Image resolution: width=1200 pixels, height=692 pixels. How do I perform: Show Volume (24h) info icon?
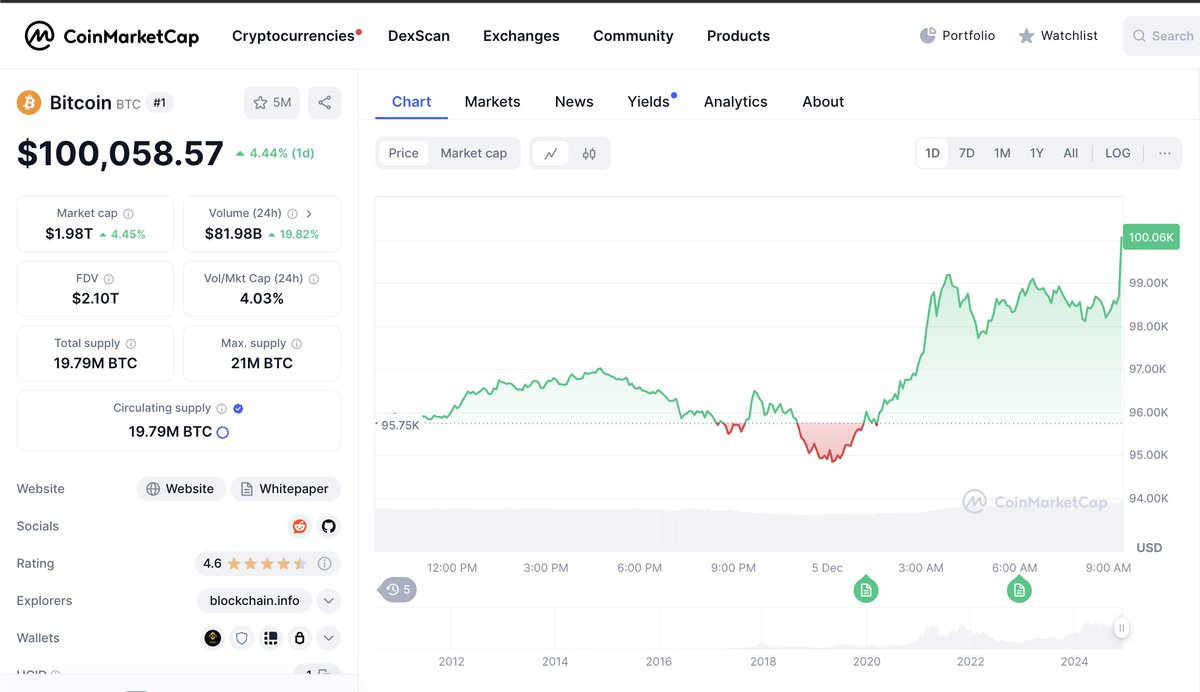tap(292, 213)
